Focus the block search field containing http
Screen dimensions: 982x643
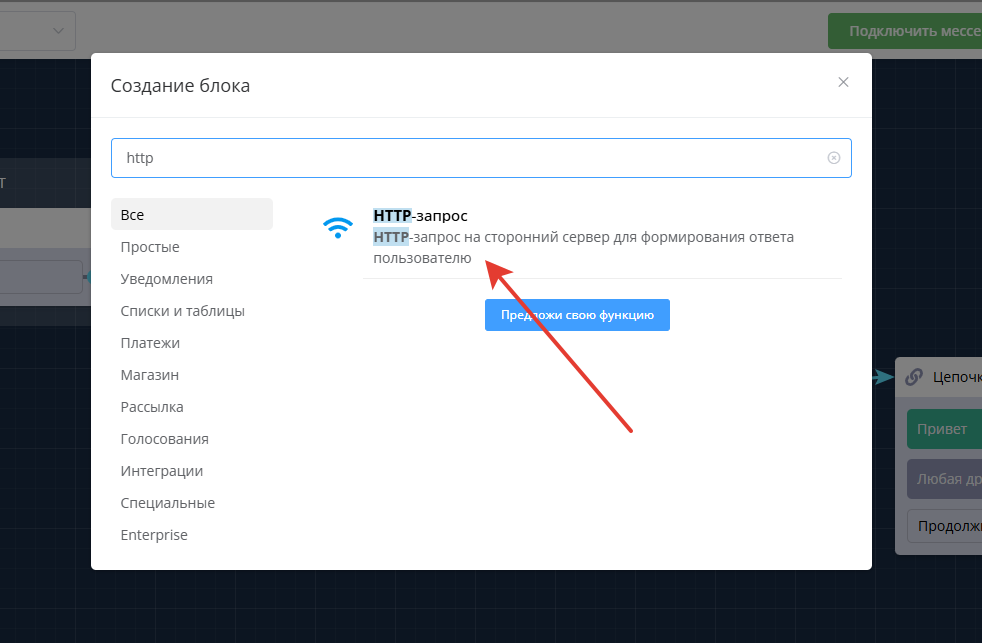470,158
